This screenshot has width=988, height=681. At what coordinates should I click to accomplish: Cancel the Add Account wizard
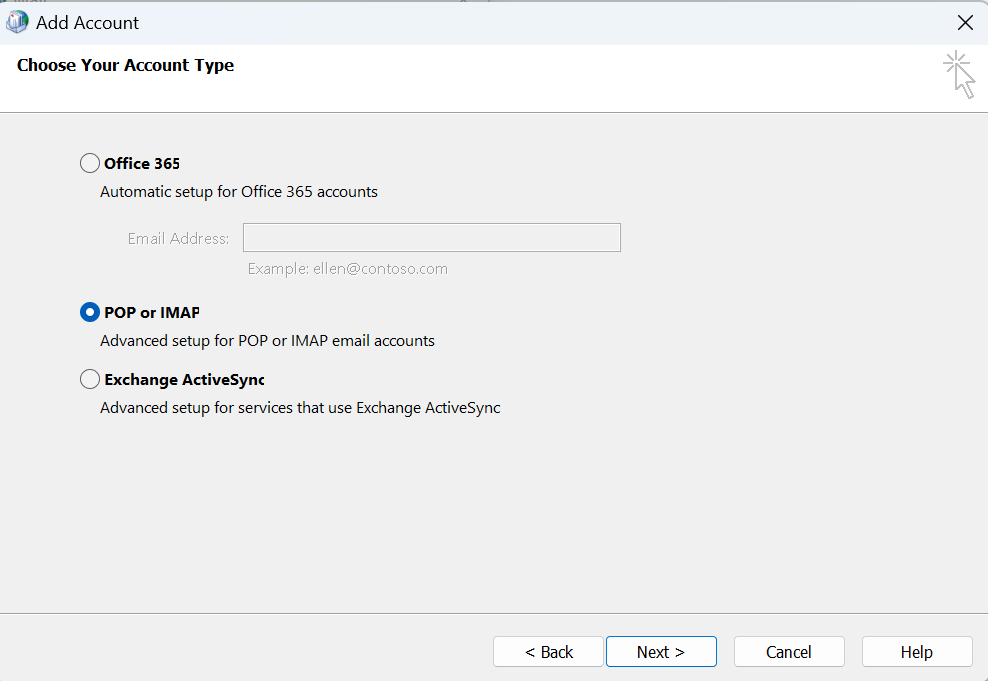click(789, 651)
